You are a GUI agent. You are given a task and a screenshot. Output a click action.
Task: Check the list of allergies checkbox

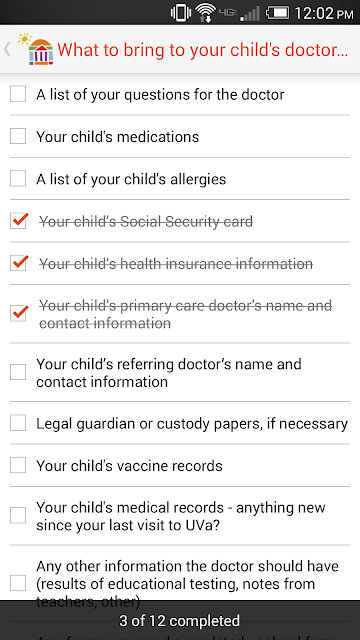point(18,179)
